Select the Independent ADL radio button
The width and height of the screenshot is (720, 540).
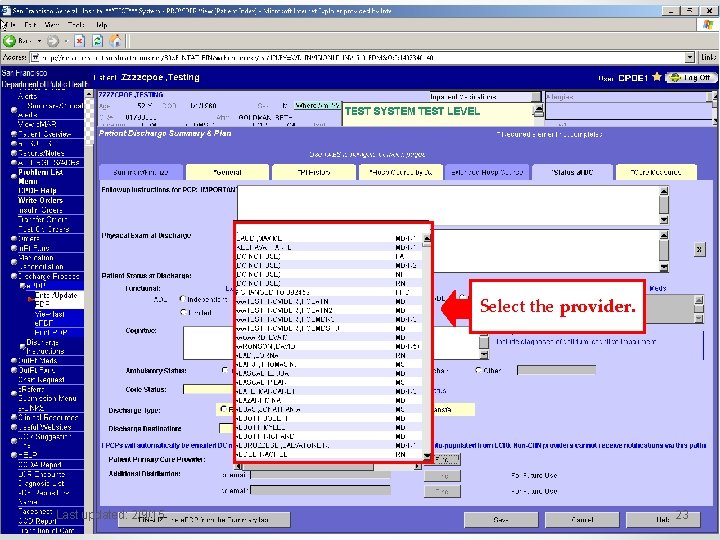pyautogui.click(x=183, y=299)
